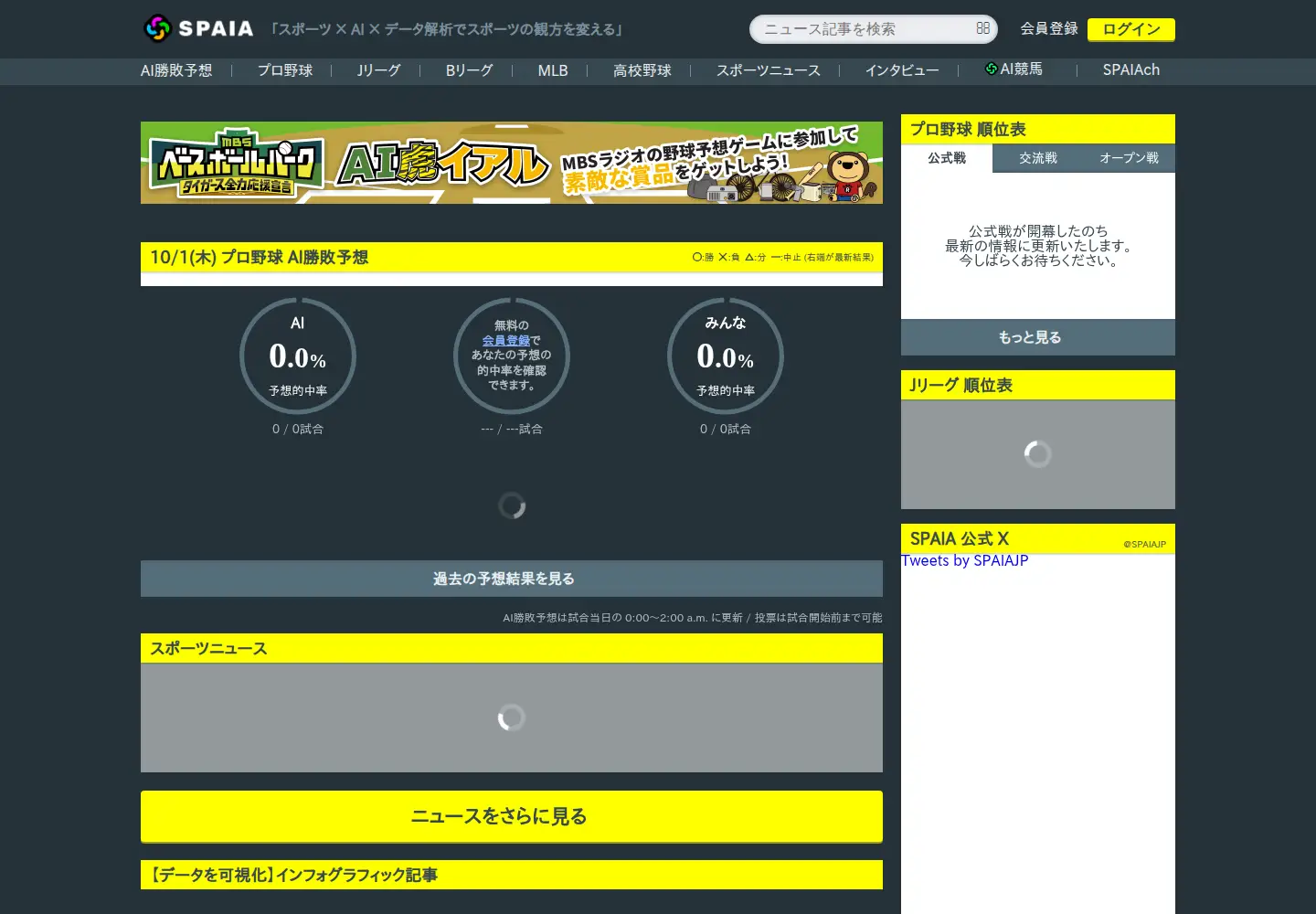The height and width of the screenshot is (914, 1316).
Task: Click the green AI競馬 icon in the navigation bar
Action: [992, 69]
